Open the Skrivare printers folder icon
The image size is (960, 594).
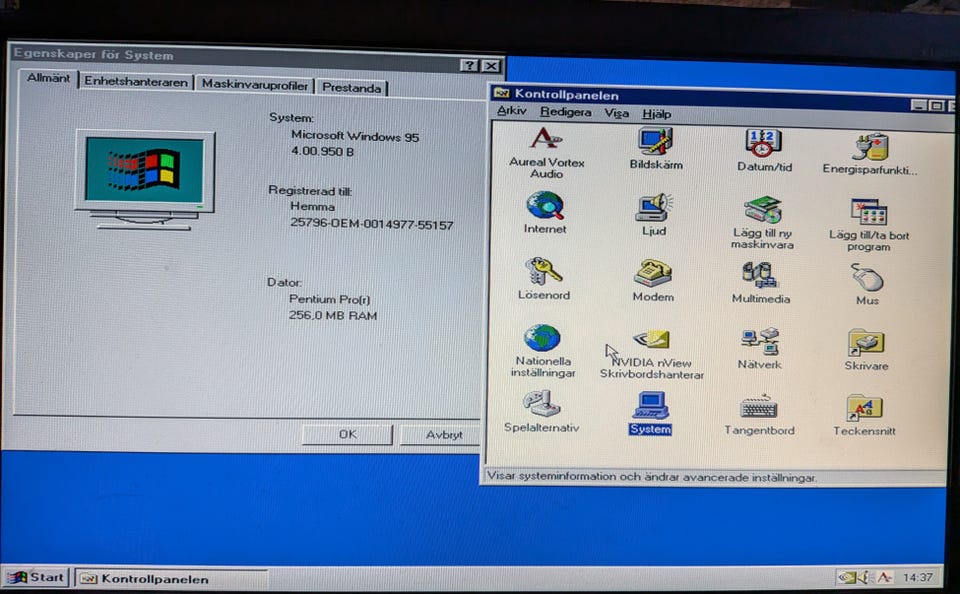pos(866,343)
